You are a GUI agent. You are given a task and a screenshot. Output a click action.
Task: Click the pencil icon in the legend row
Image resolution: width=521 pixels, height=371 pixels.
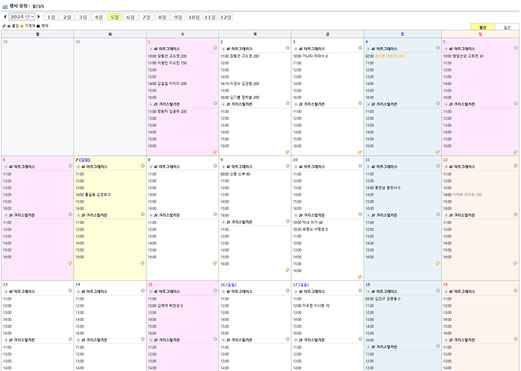point(4,26)
